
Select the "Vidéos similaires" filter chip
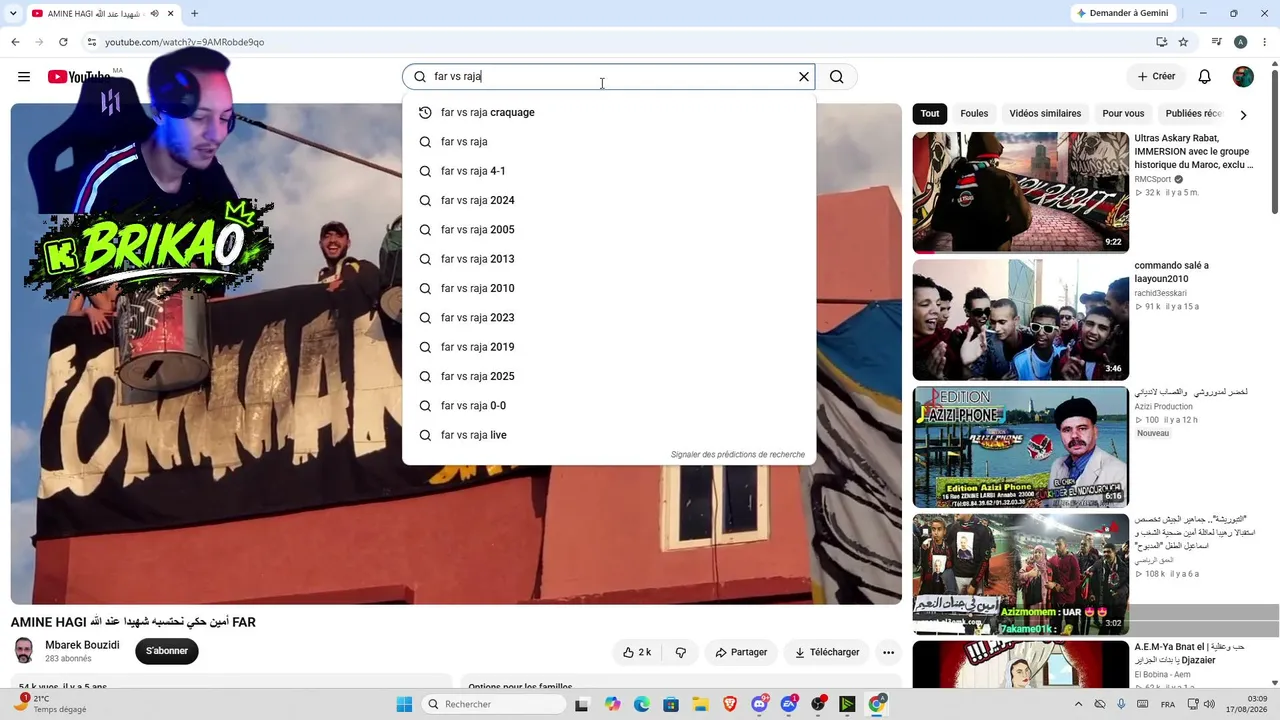pos(1045,114)
